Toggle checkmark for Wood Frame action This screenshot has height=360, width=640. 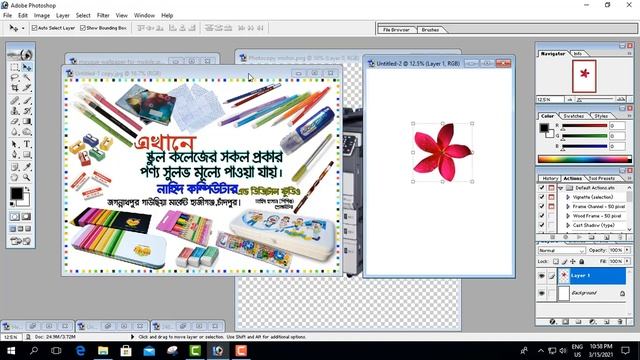point(542,216)
